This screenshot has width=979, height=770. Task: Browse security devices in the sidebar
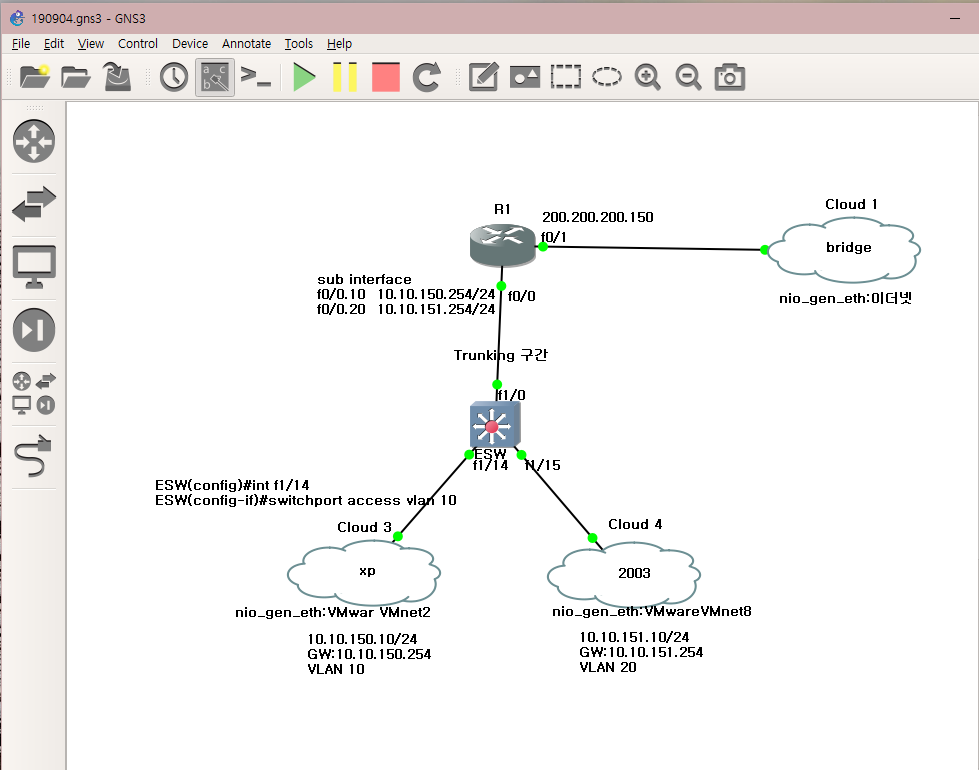tap(34, 330)
